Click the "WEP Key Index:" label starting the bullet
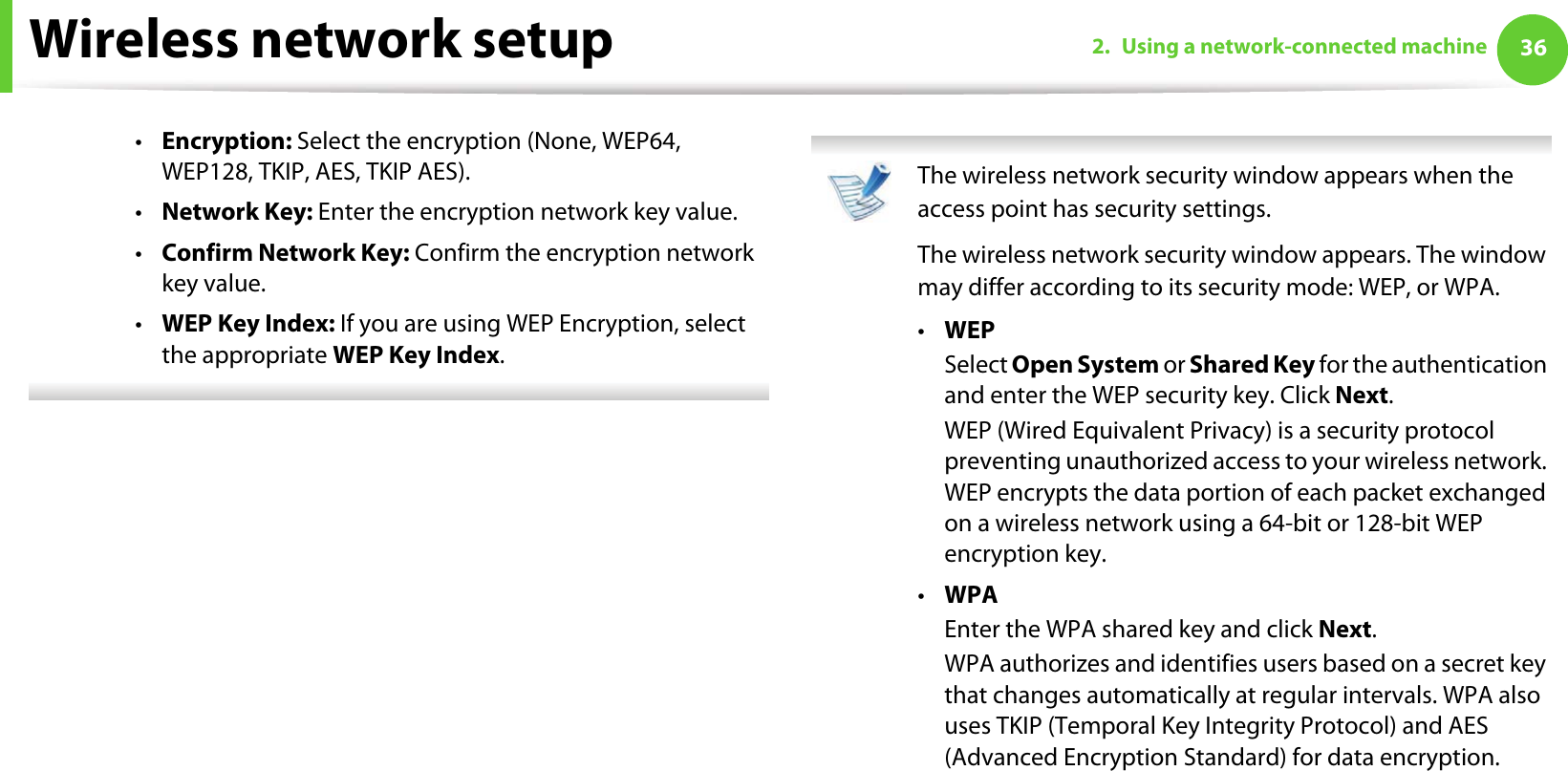This screenshot has width=1568, height=771. pos(248,324)
